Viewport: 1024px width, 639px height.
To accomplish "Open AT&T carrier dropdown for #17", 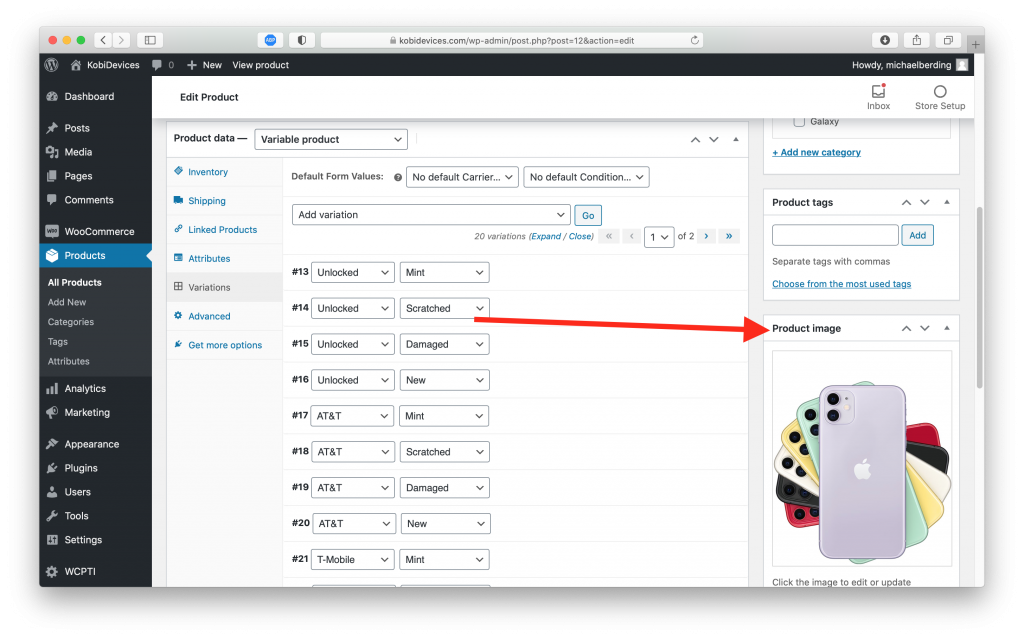I will [353, 416].
